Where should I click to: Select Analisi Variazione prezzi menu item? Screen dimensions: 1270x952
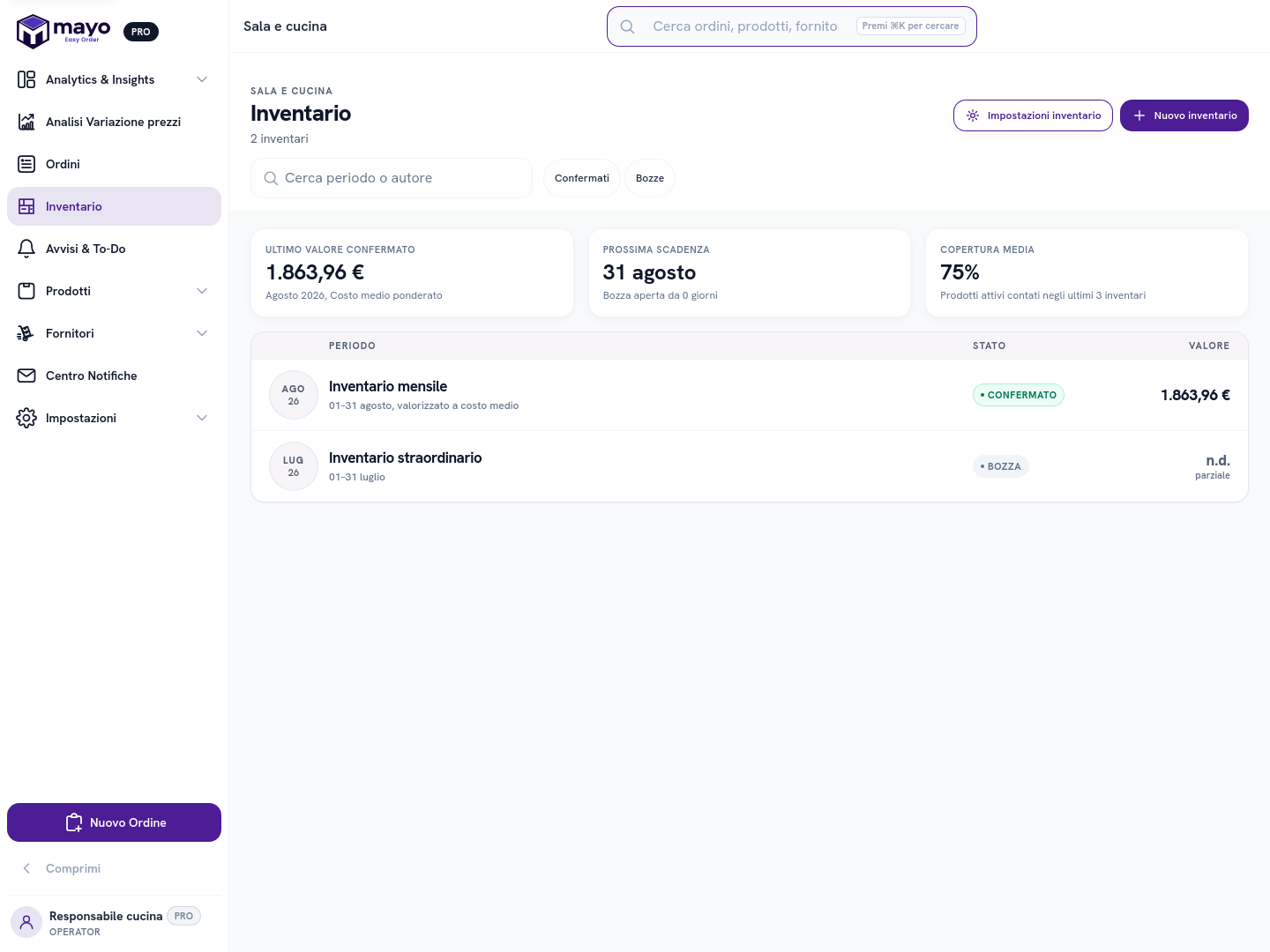tap(114, 122)
